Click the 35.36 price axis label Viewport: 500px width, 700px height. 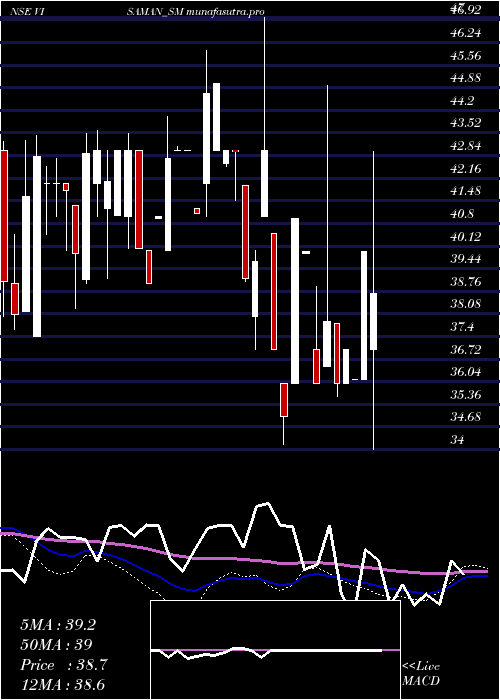466,395
